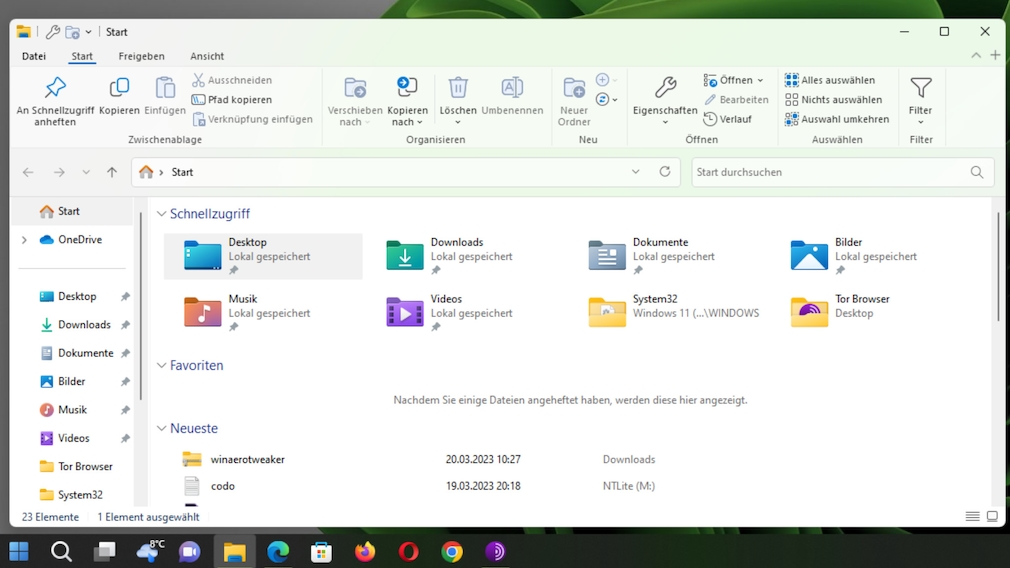Collapse the ribbon with the chevron

(976, 56)
